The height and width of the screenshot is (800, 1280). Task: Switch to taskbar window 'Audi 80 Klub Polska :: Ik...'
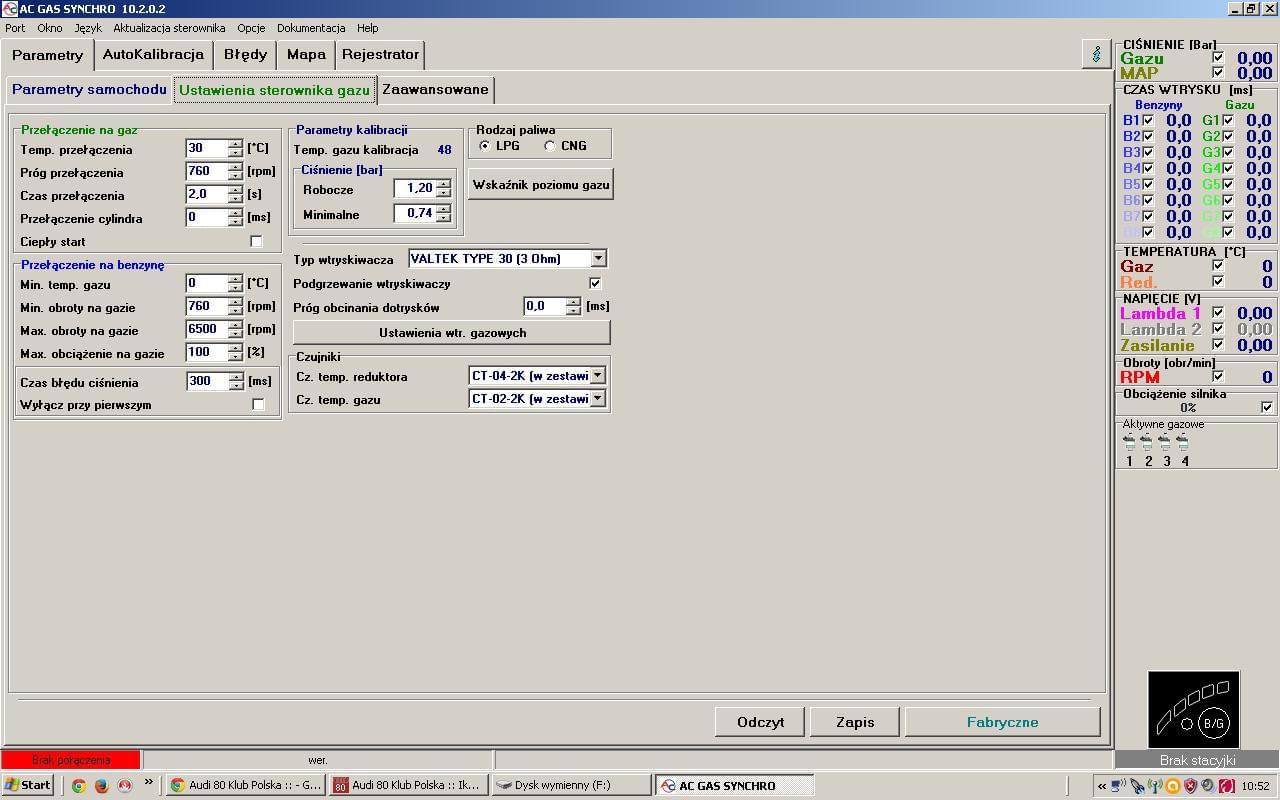coord(408,785)
